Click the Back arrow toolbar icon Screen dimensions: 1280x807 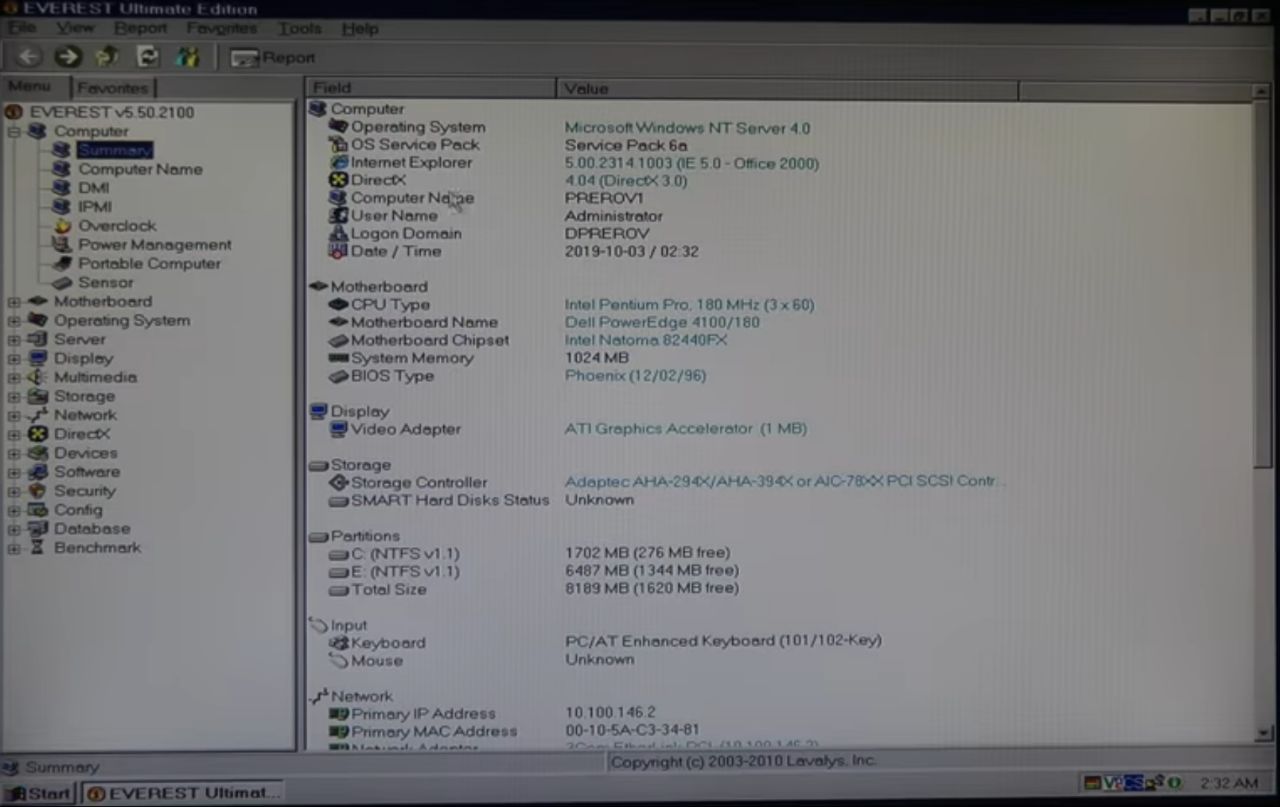(x=28, y=57)
